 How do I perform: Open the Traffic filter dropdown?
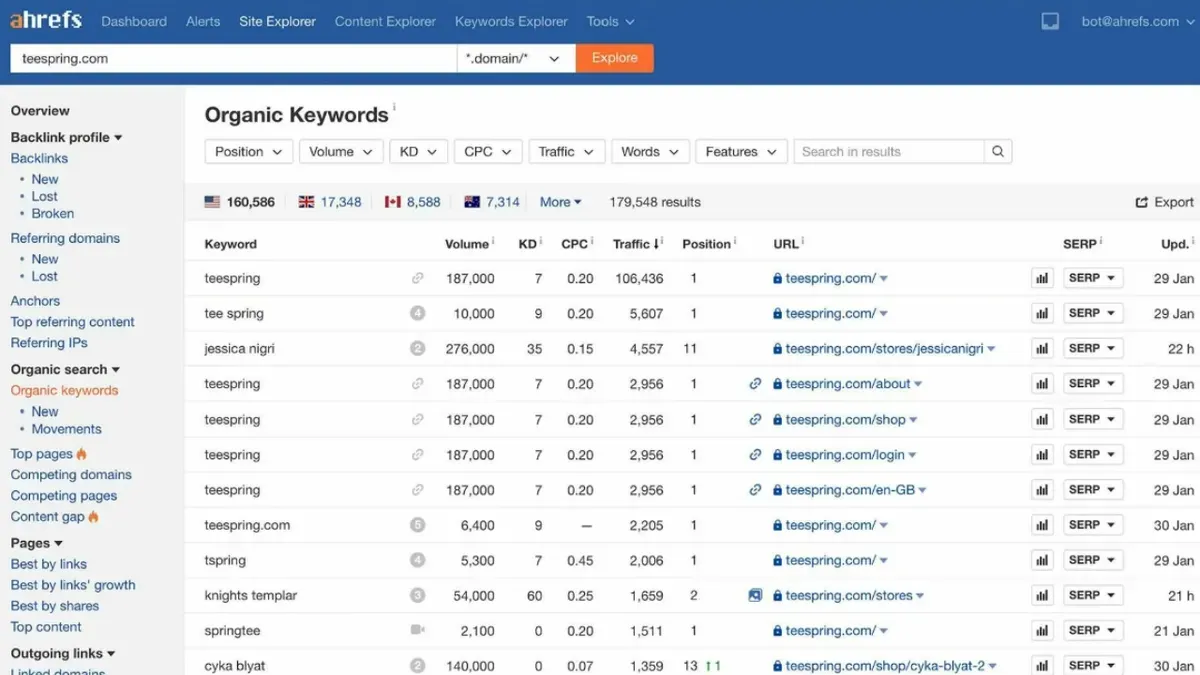click(x=567, y=152)
